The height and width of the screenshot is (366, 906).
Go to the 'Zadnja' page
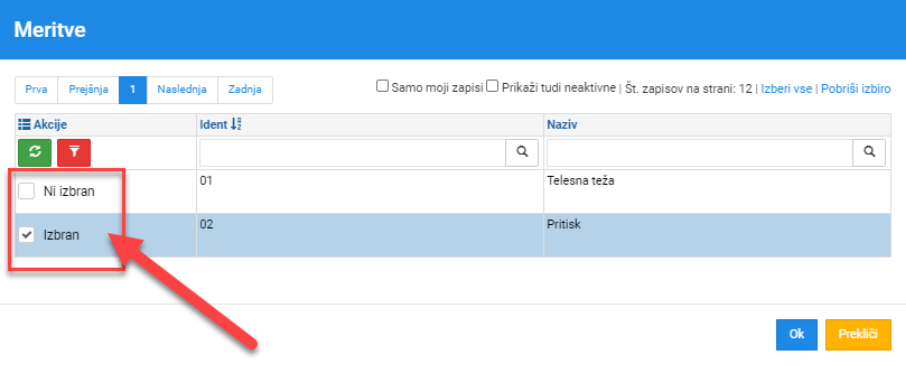[x=245, y=90]
